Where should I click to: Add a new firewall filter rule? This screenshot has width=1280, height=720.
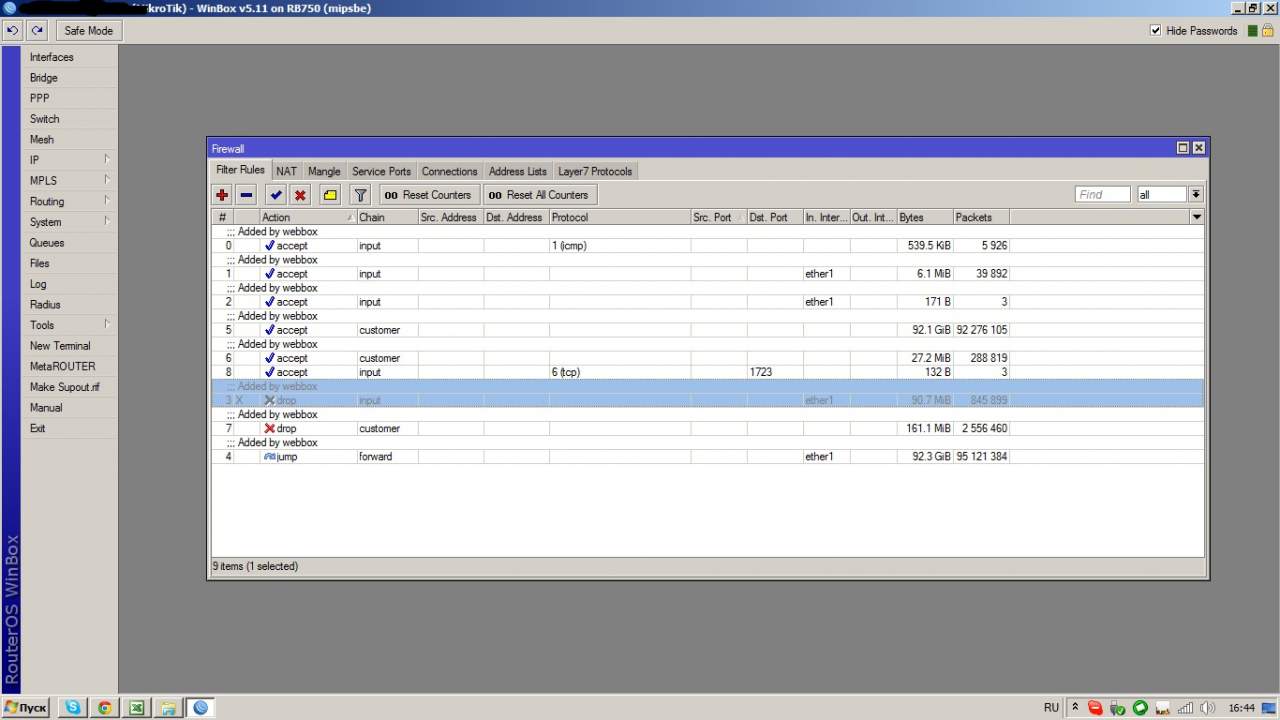(222, 195)
